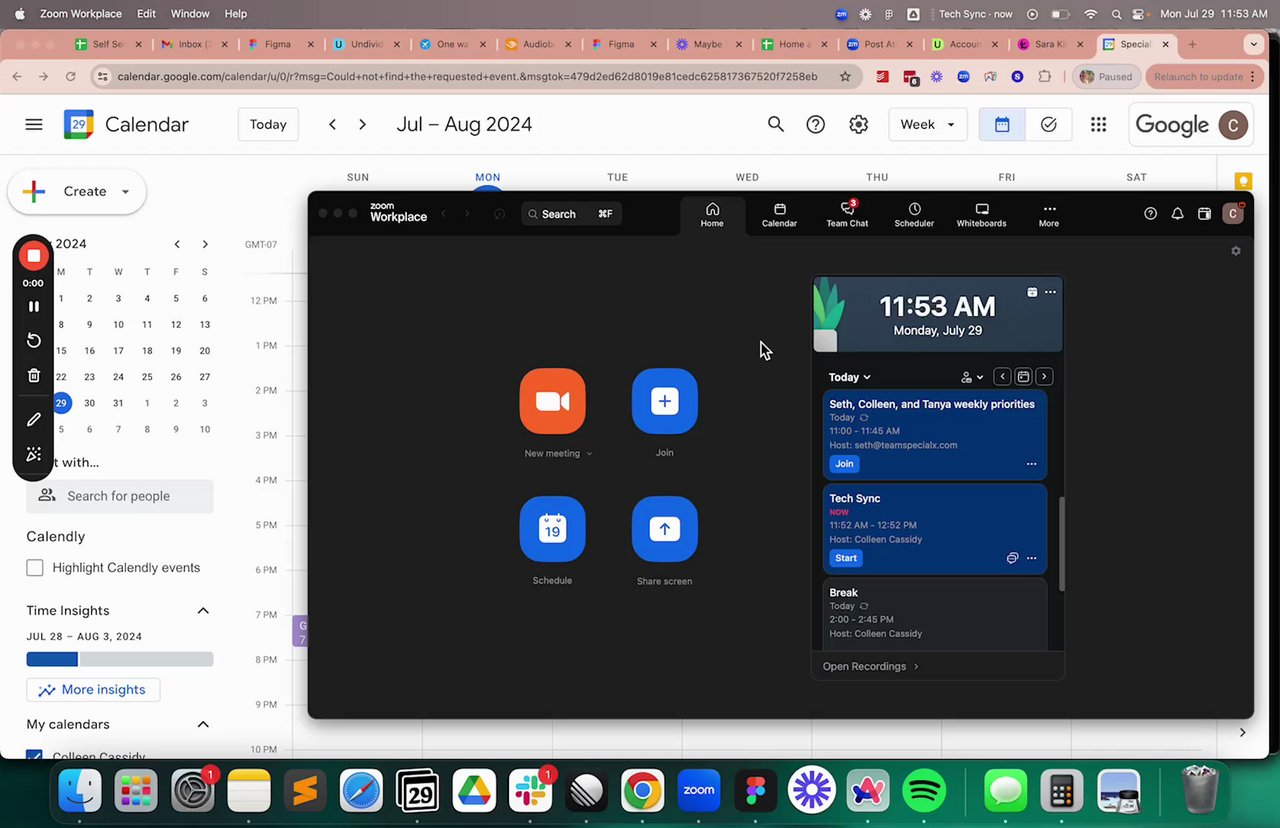
Task: Open Google Calendar main menu hamburger
Action: (x=34, y=124)
